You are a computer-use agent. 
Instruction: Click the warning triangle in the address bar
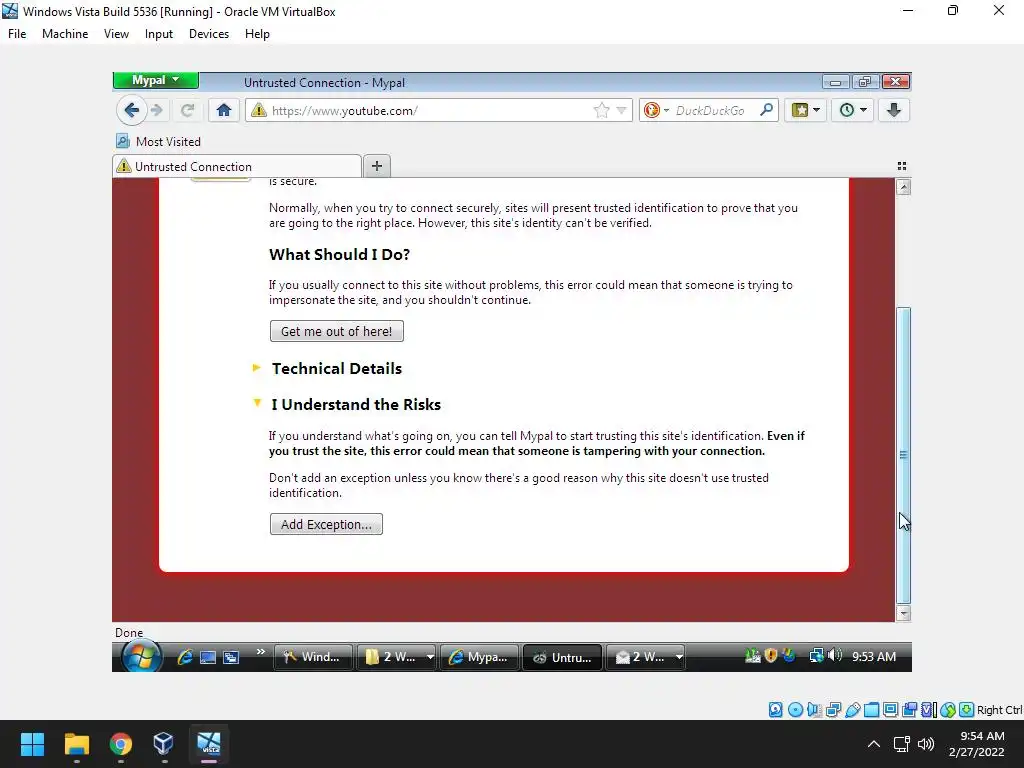coord(259,110)
